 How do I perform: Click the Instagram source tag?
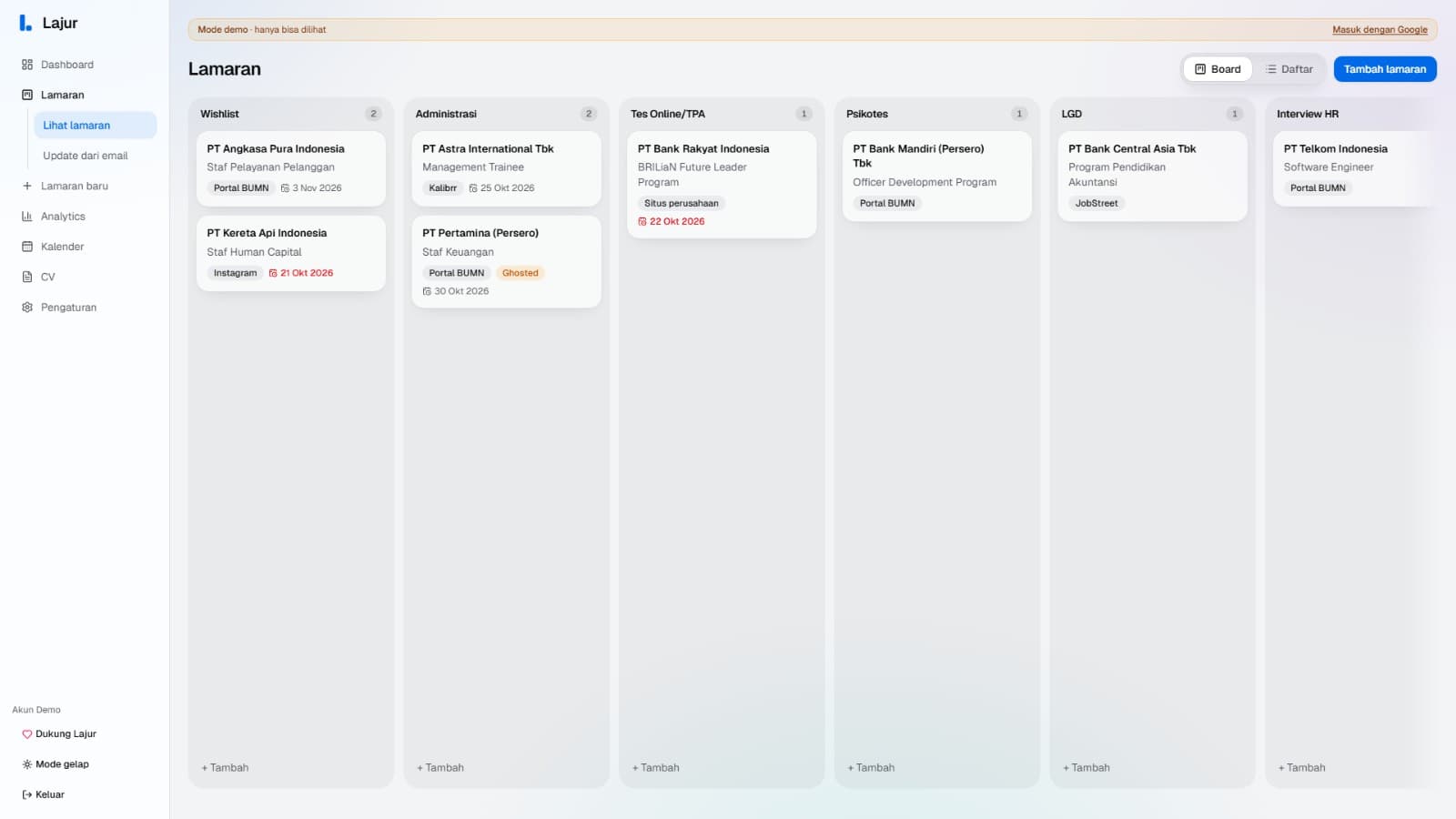(235, 273)
